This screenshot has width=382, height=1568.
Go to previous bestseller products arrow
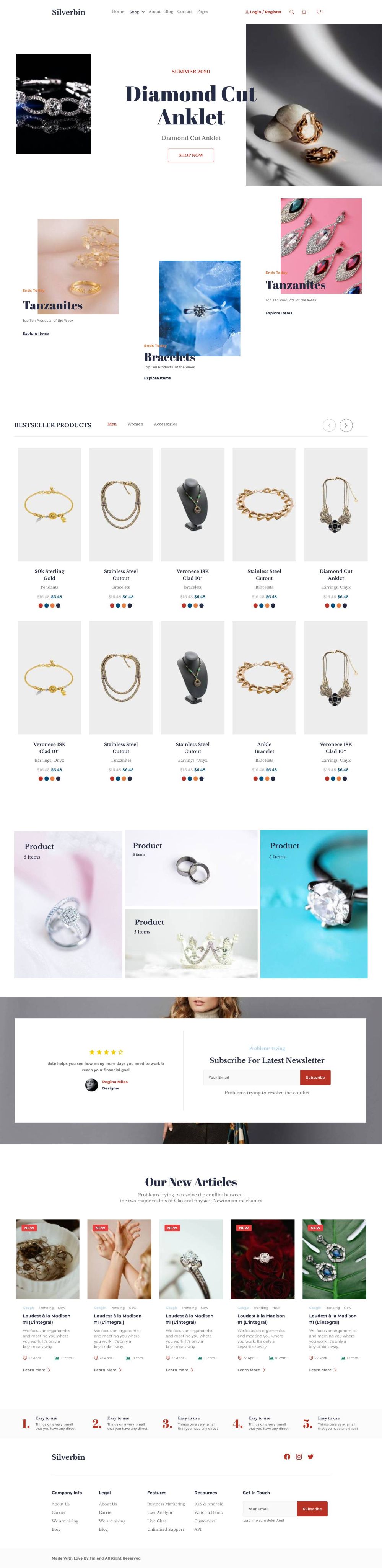point(329,425)
